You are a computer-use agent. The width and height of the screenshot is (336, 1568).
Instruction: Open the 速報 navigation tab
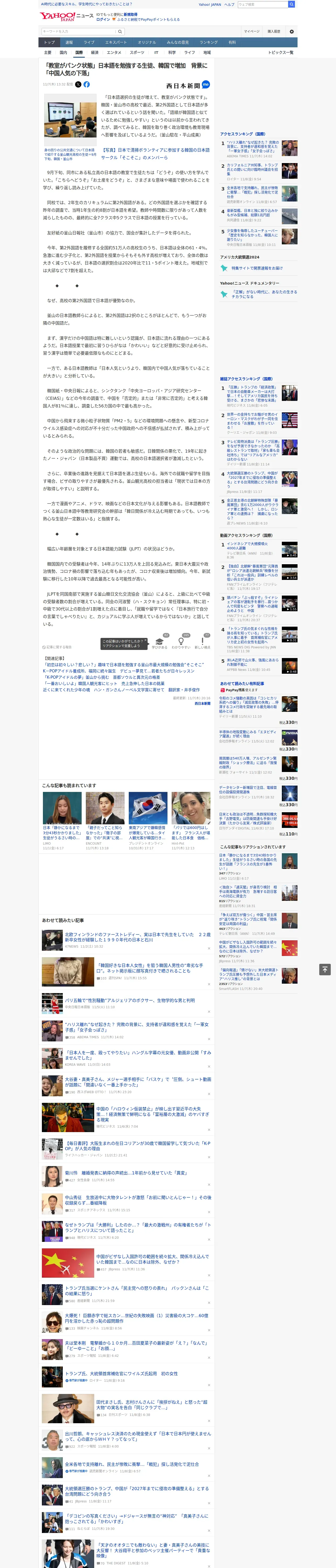click(x=69, y=43)
